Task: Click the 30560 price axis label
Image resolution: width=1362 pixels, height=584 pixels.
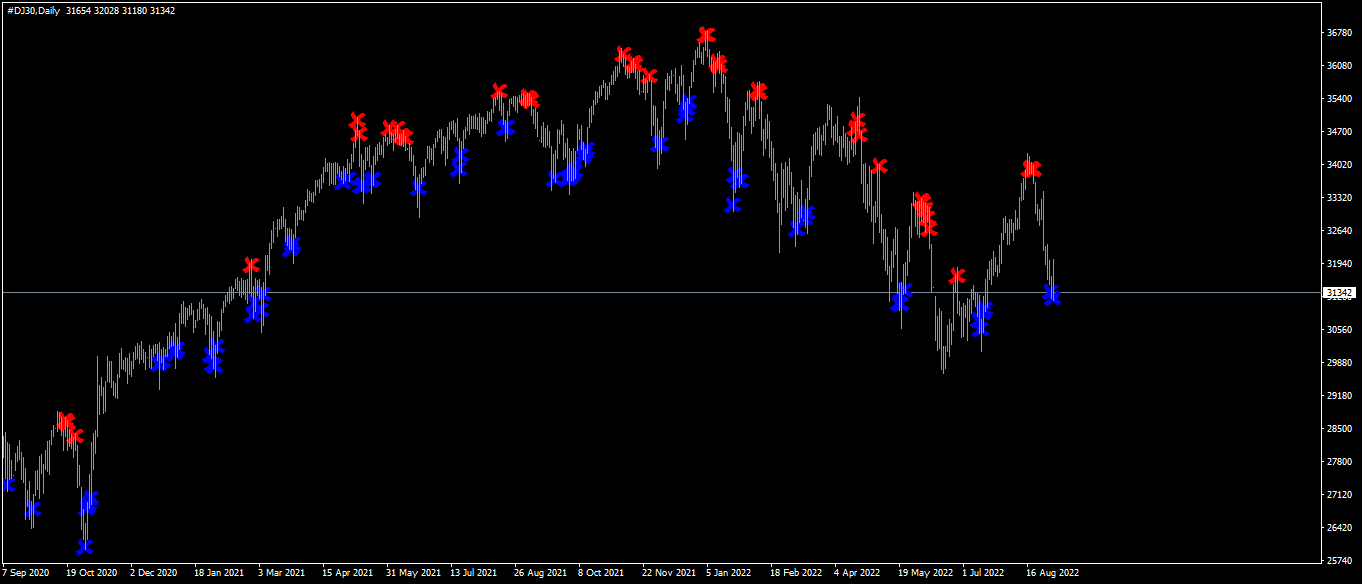Action: (1339, 330)
